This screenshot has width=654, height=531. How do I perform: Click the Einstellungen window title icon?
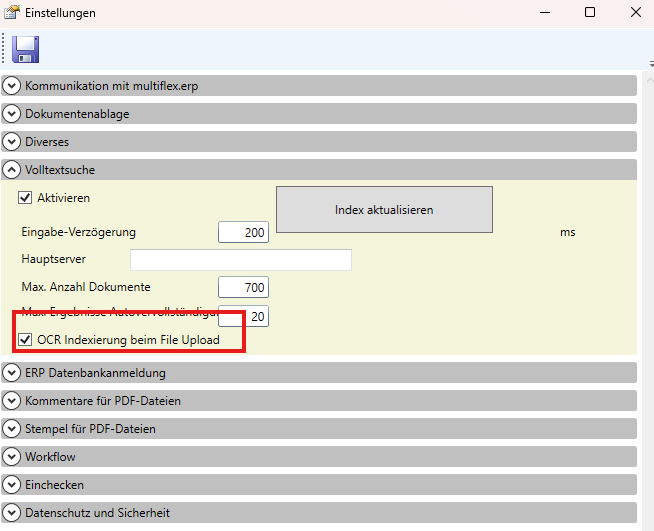(11, 13)
